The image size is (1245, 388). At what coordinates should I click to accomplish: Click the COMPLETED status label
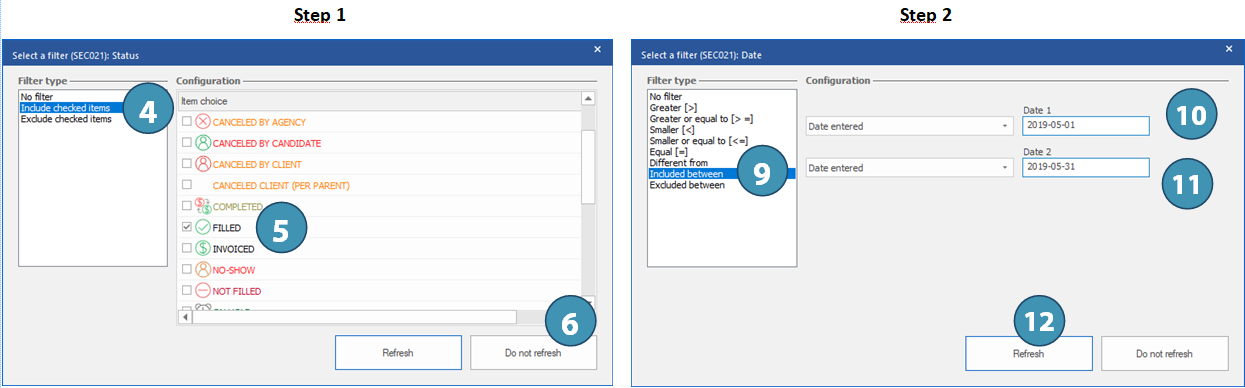pyautogui.click(x=237, y=207)
